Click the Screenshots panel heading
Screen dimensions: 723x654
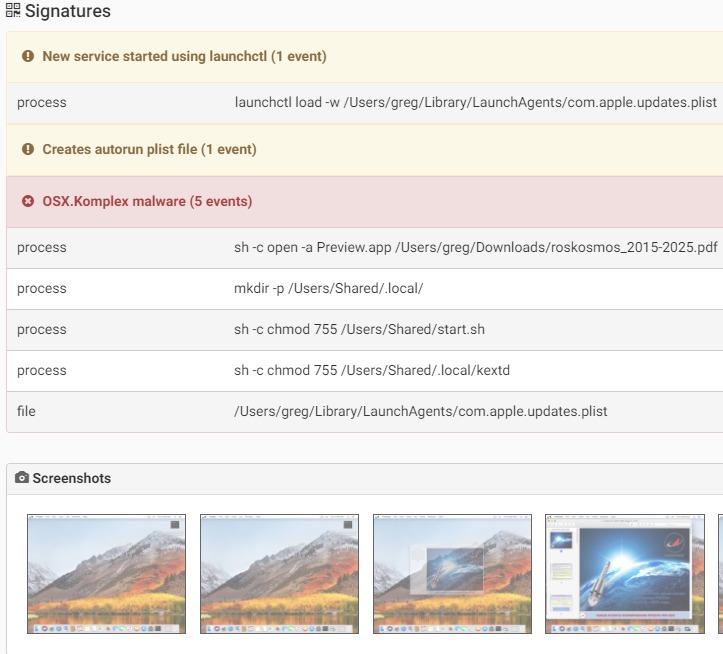[71, 478]
